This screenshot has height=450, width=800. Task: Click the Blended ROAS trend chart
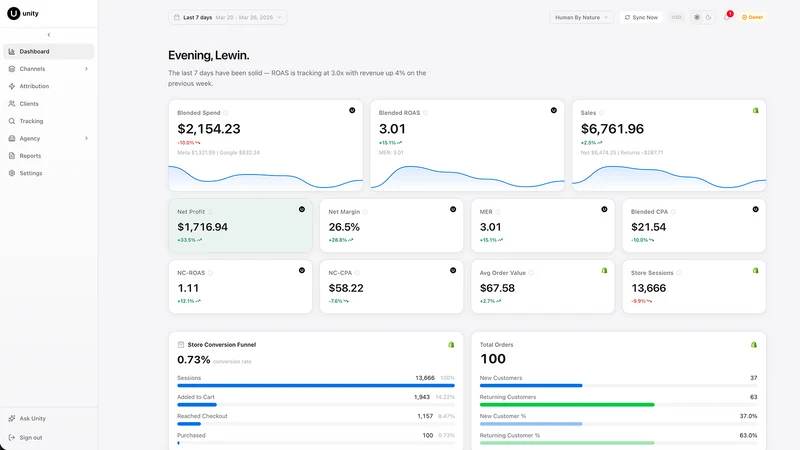pyautogui.click(x=467, y=177)
